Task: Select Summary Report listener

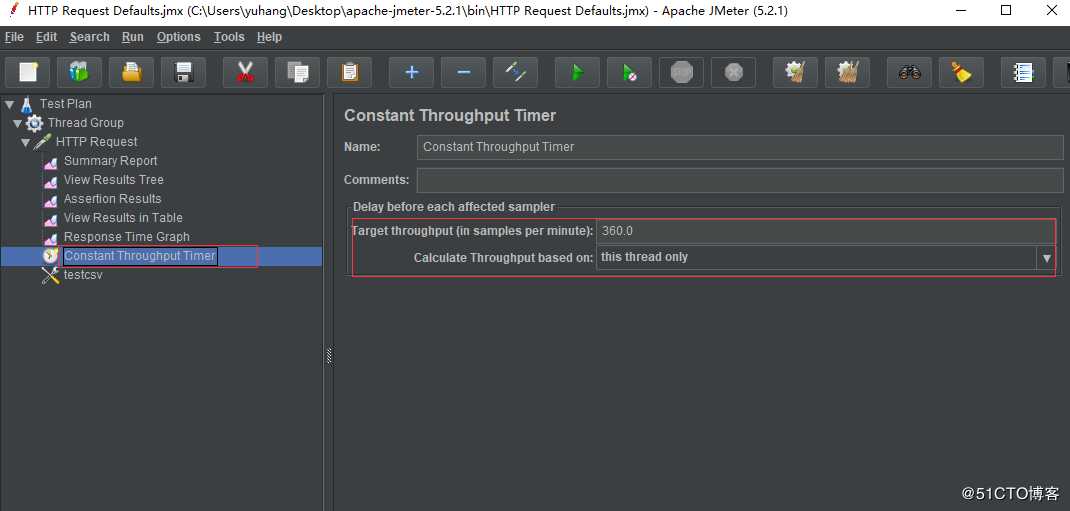Action: pos(111,161)
